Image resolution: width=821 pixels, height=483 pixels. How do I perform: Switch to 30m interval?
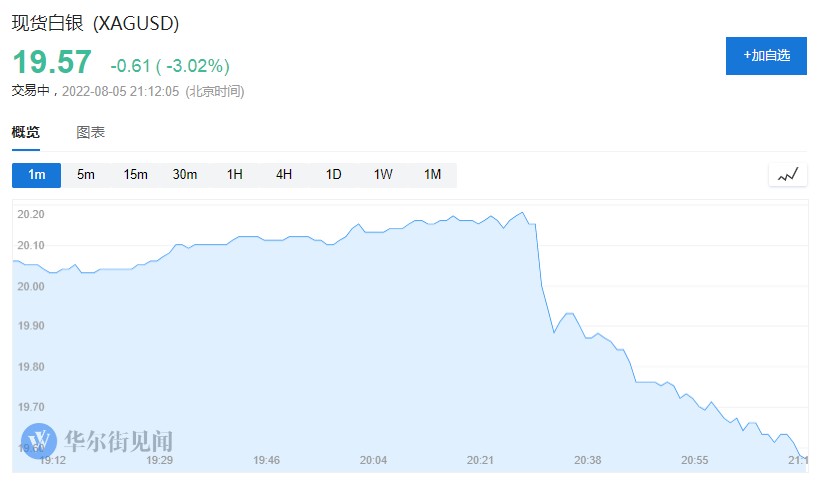(x=185, y=175)
